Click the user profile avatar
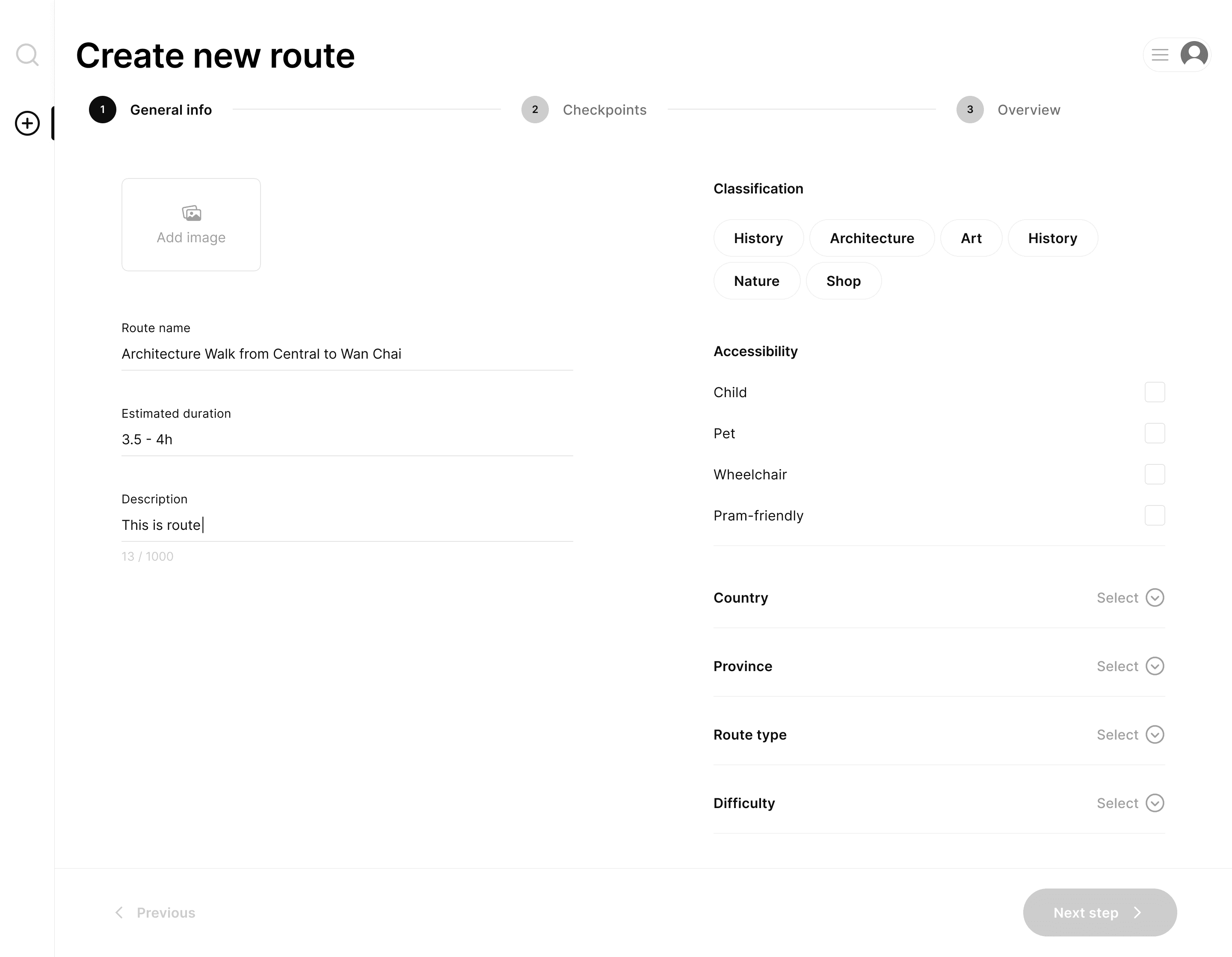This screenshot has width=1232, height=957. click(1193, 55)
